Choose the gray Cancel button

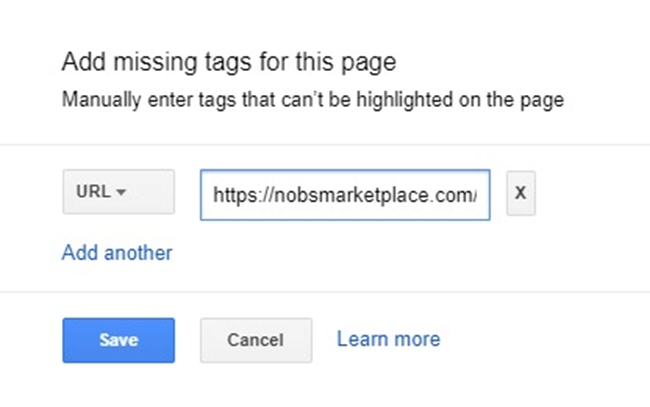click(x=255, y=340)
